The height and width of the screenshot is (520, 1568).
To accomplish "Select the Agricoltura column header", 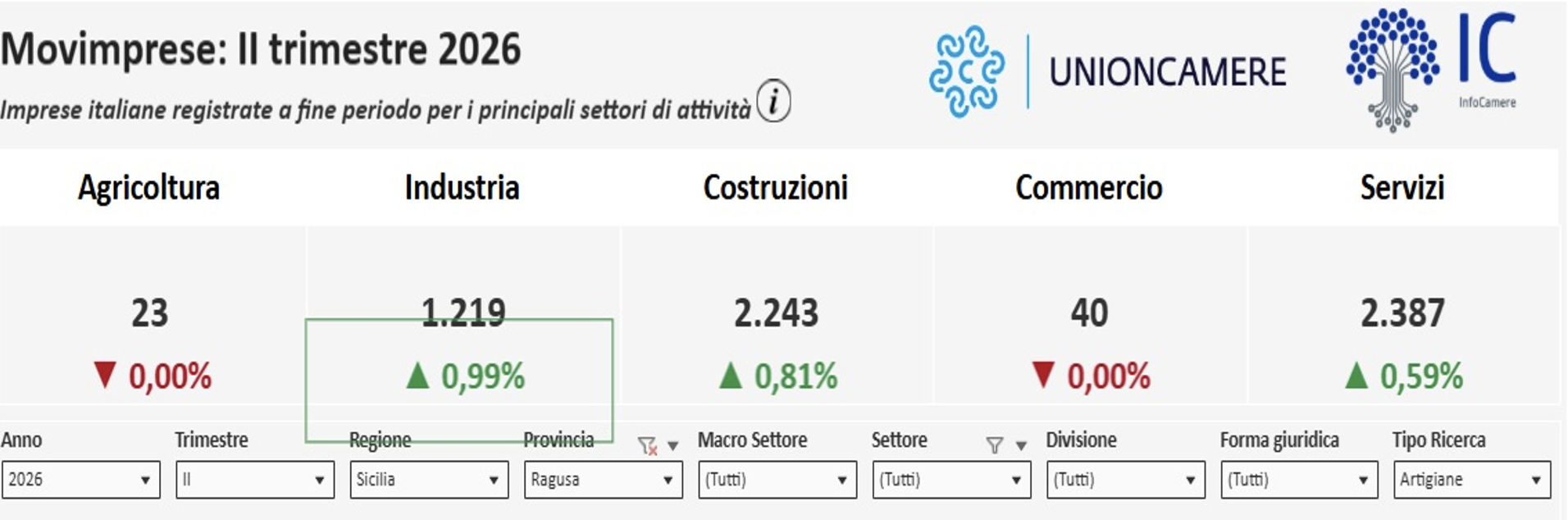I will point(149,188).
